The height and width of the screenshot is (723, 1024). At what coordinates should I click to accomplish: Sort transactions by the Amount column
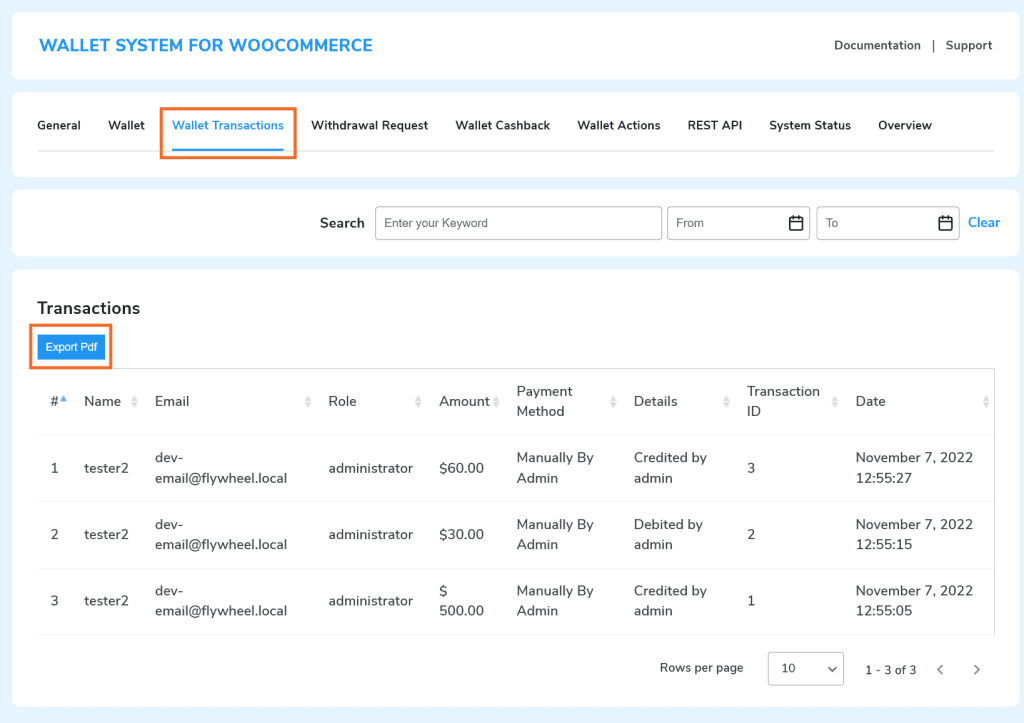point(496,401)
